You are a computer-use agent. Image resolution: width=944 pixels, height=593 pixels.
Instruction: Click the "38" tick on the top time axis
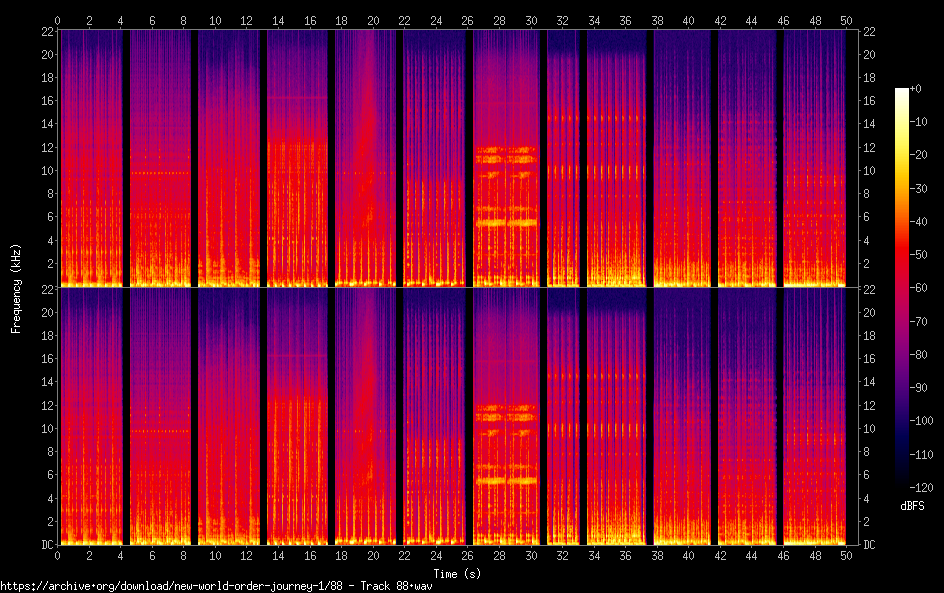pos(657,20)
